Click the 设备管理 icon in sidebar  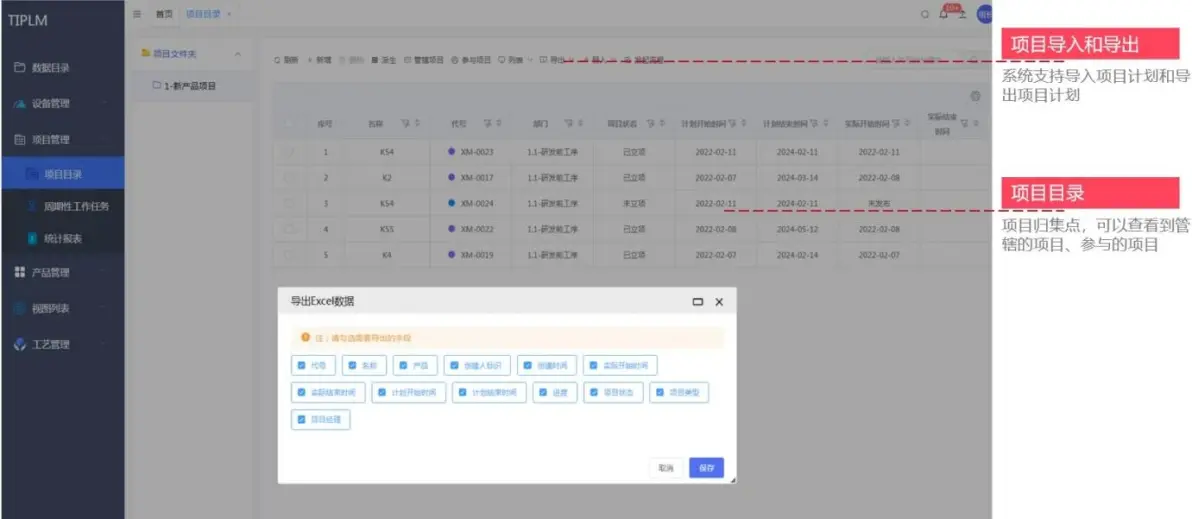(20, 104)
